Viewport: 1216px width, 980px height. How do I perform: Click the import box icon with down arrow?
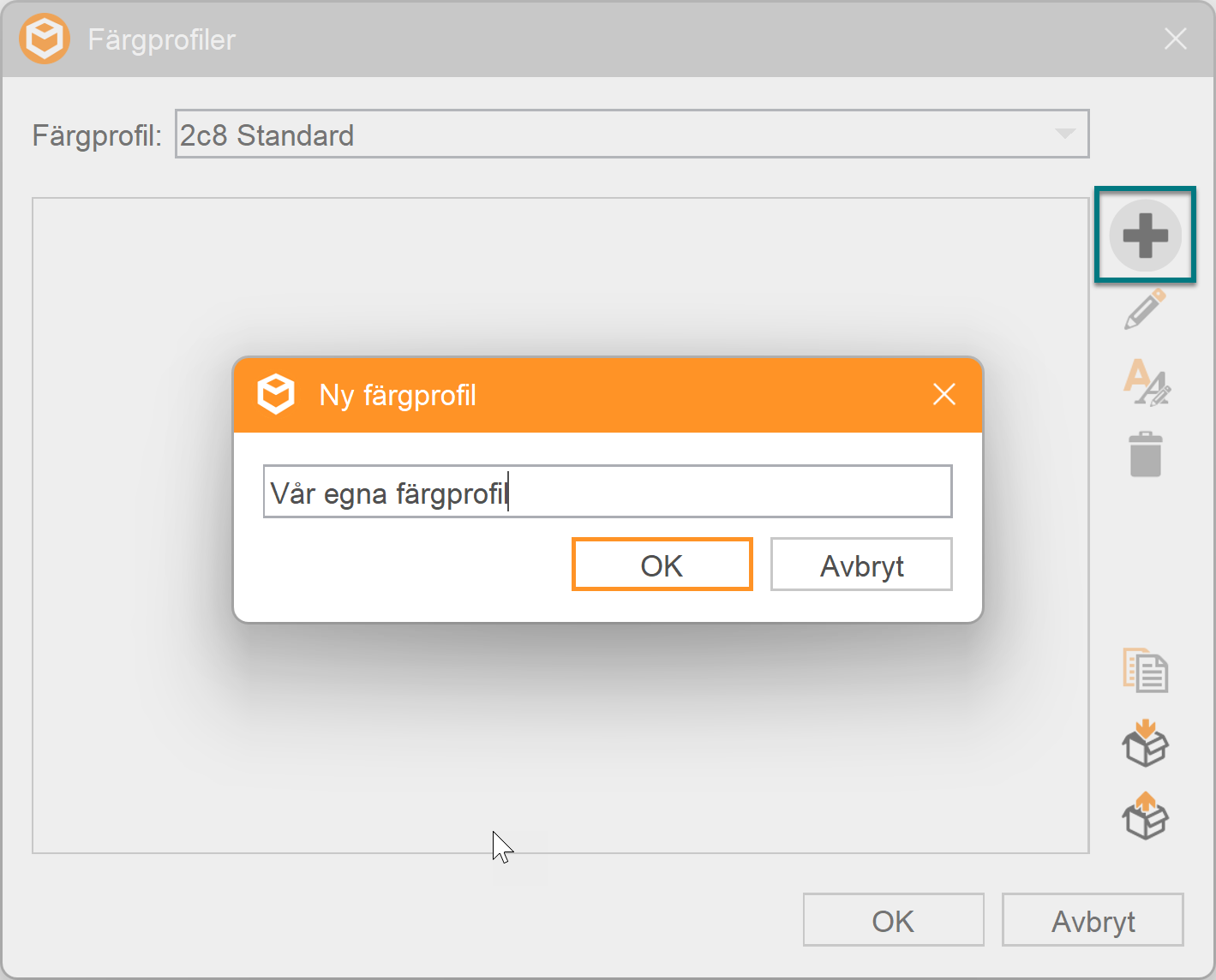point(1145,743)
